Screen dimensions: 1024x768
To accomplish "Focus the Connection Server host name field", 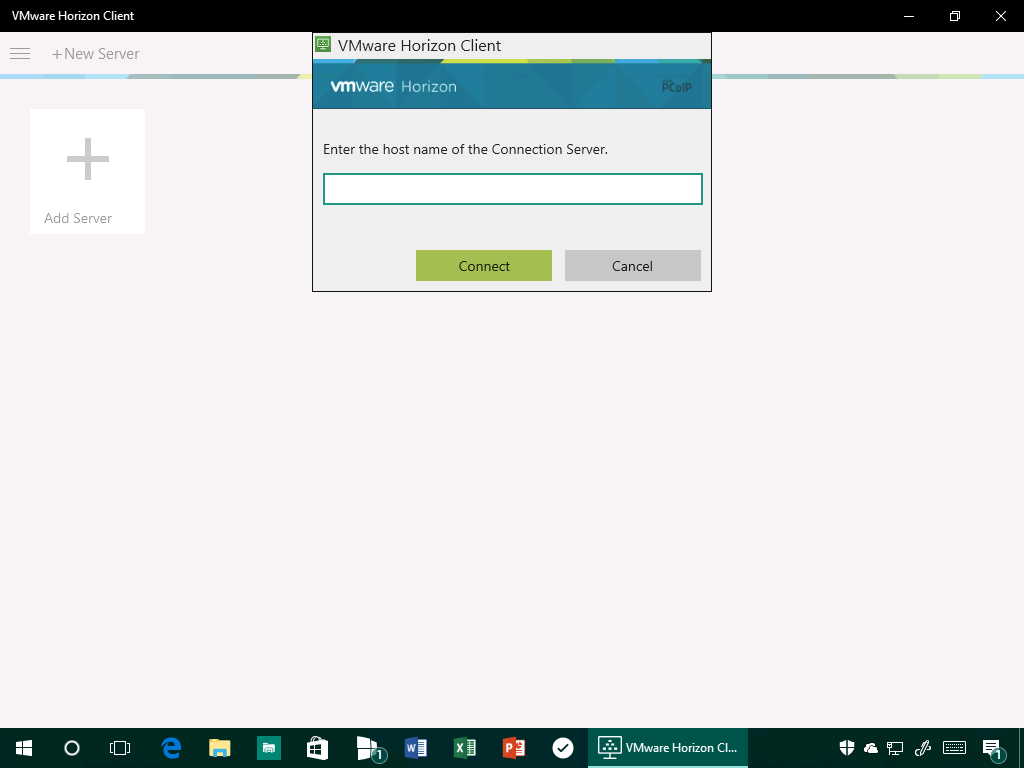I will point(513,189).
